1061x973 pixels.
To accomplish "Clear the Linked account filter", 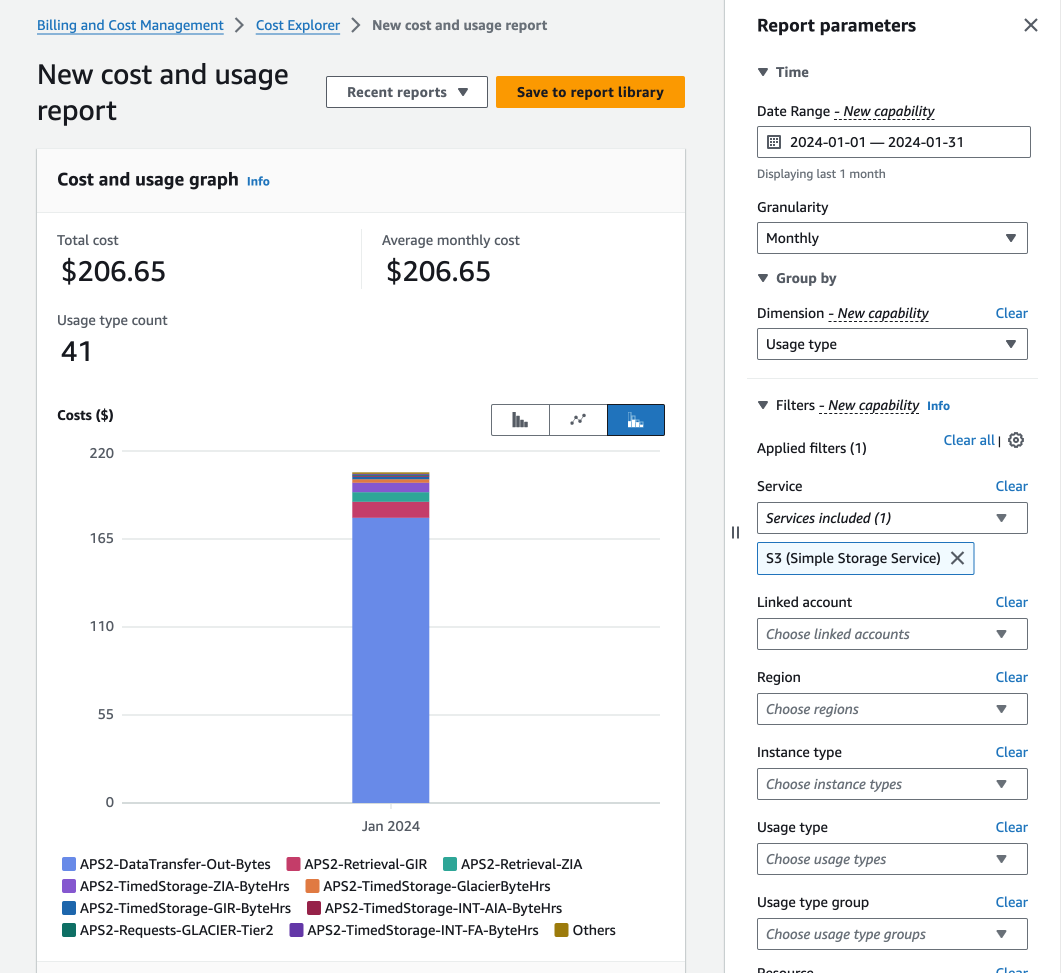I will tap(1011, 602).
